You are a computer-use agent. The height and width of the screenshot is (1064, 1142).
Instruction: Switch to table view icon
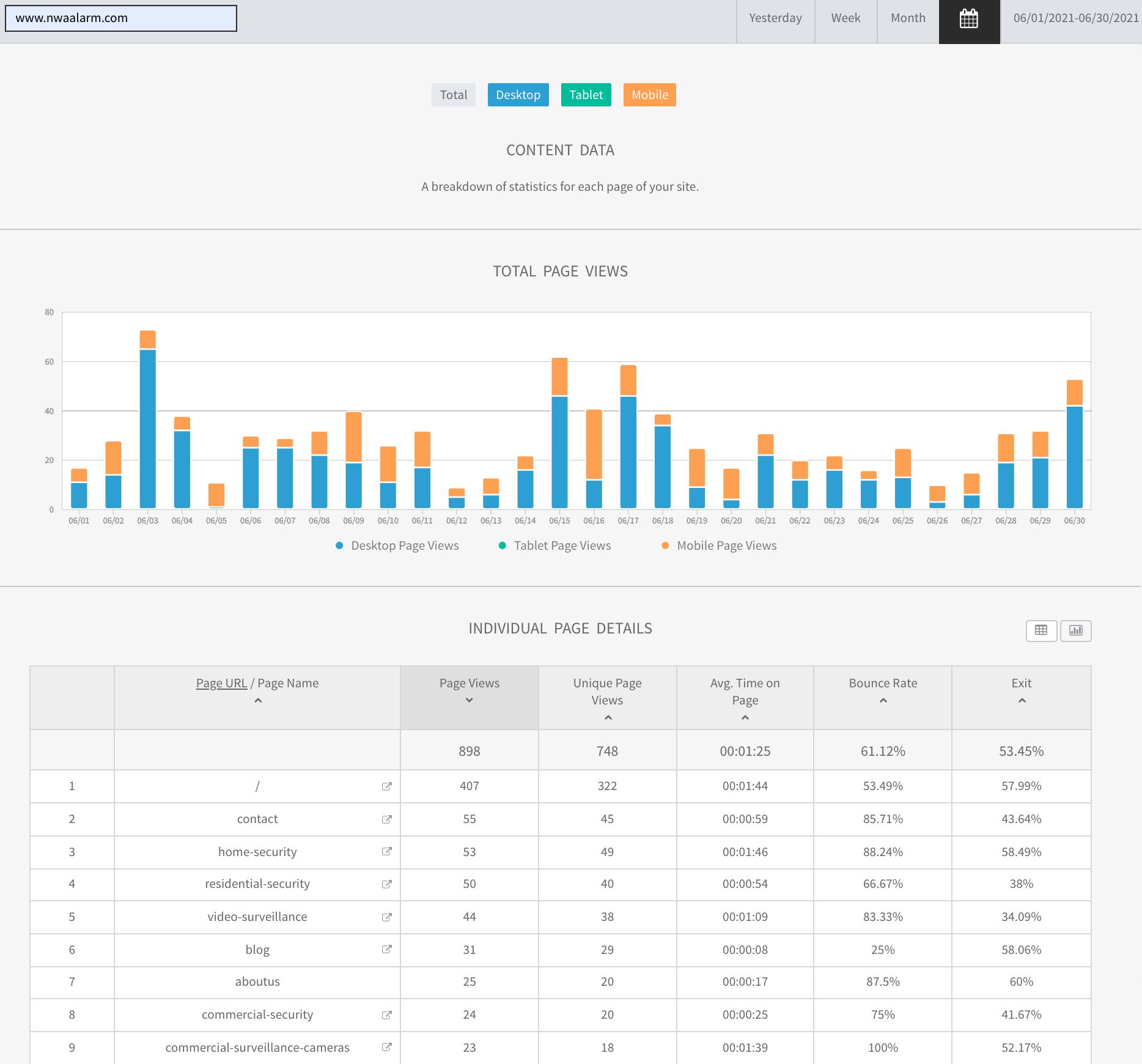click(x=1041, y=630)
